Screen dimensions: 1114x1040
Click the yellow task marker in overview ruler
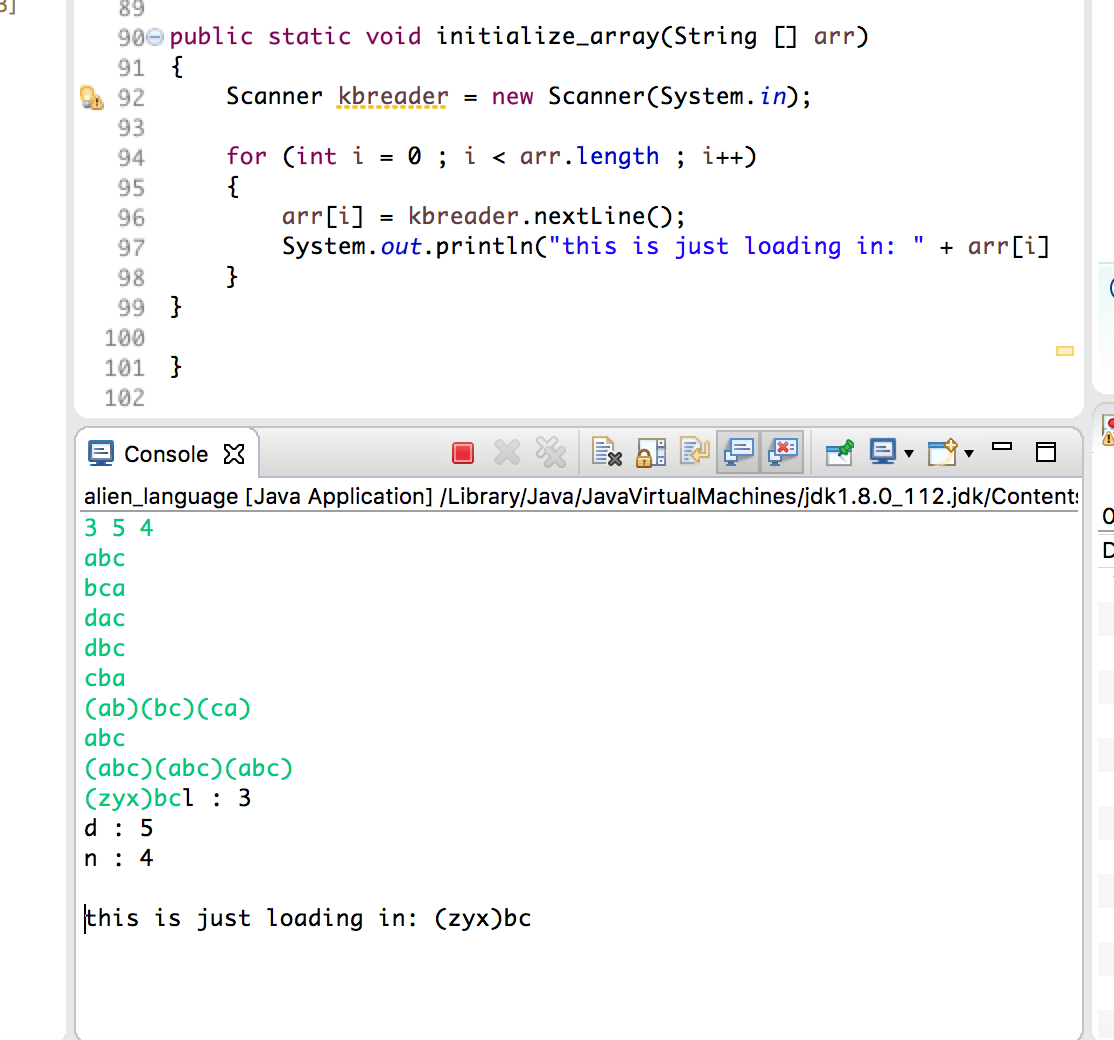tap(1064, 351)
